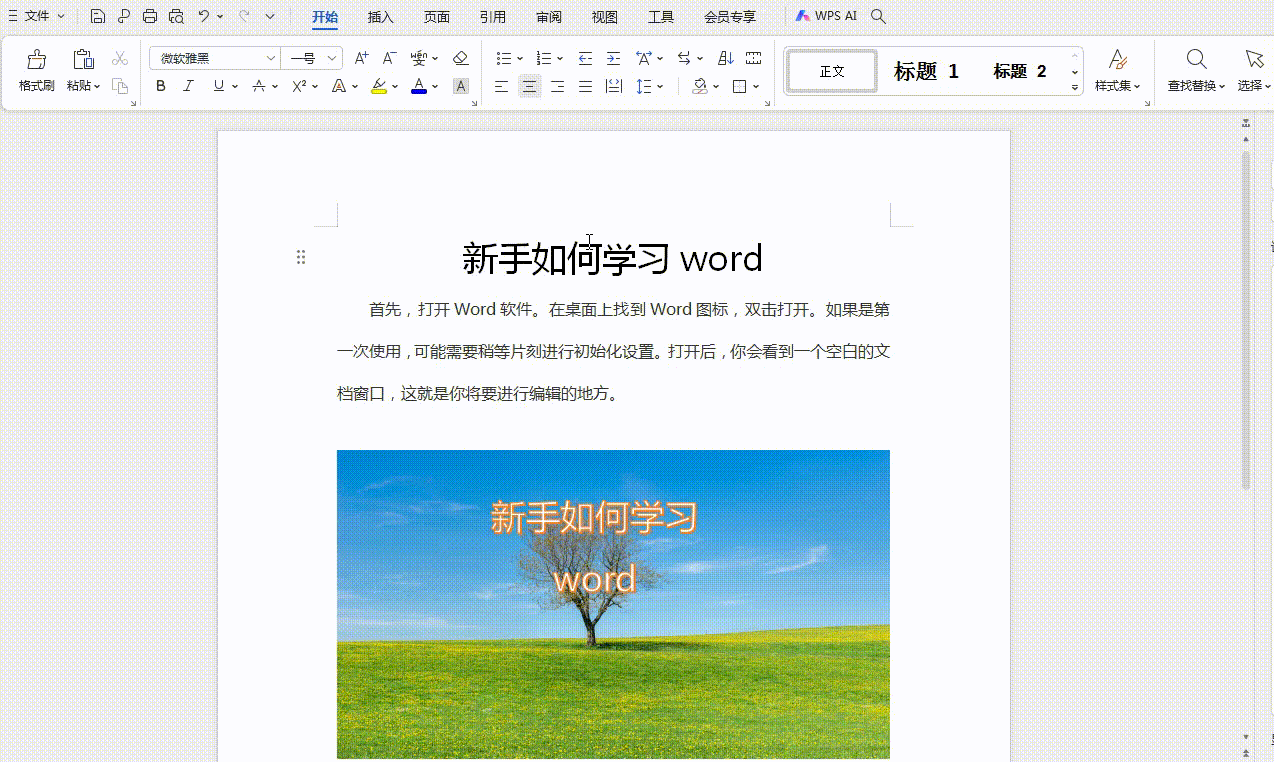Click the vertical scrollbar thumb
The image size is (1274, 762).
(1246, 320)
